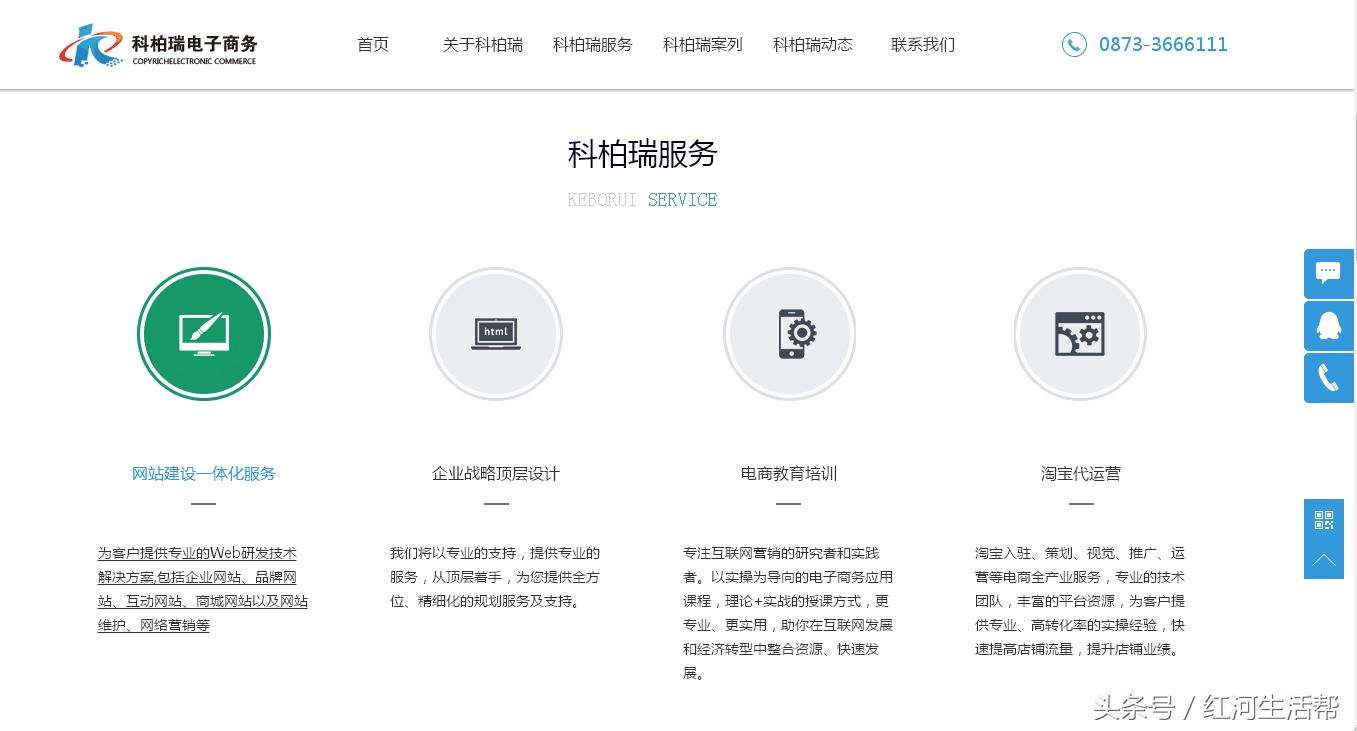This screenshot has width=1357, height=731.
Task: Open the 科柏瑞服务 navigation item
Action: click(x=592, y=44)
